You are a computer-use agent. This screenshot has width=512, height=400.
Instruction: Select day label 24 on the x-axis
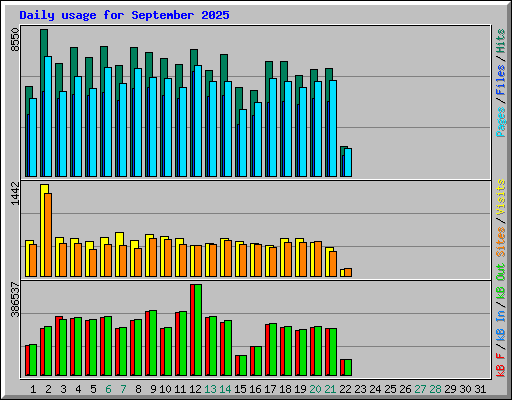(375, 389)
